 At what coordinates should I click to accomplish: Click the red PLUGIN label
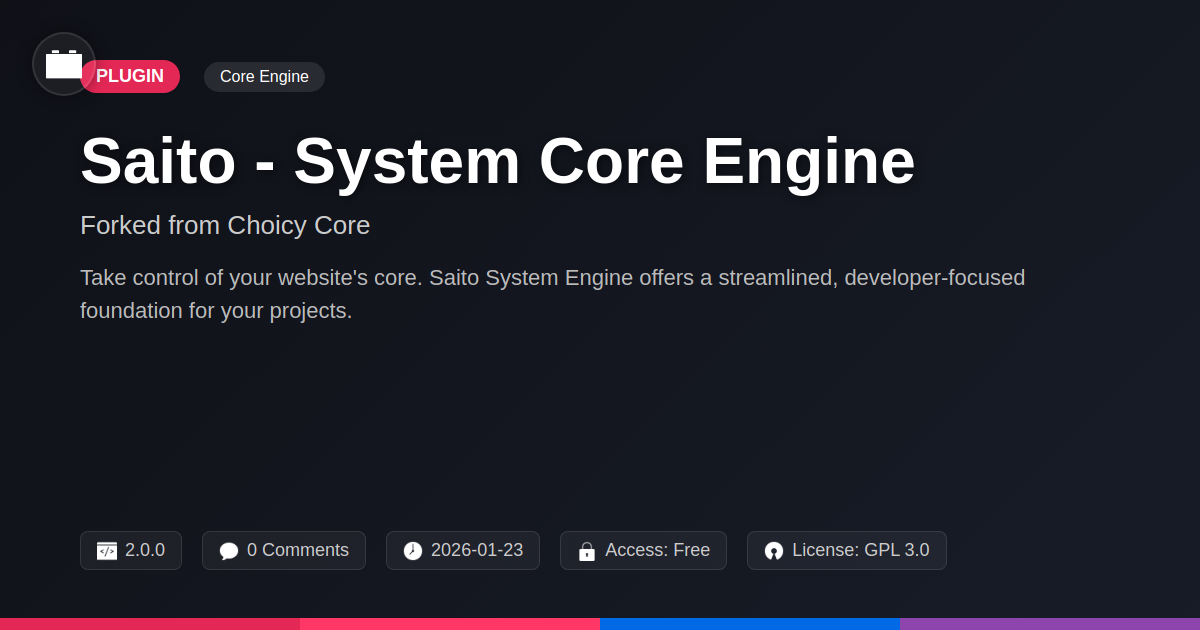pos(130,77)
